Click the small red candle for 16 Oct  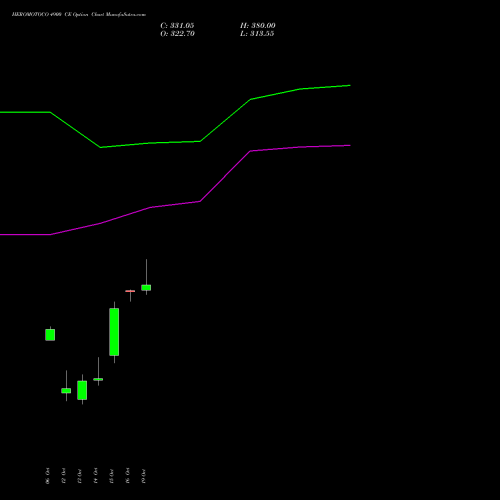pos(130,291)
